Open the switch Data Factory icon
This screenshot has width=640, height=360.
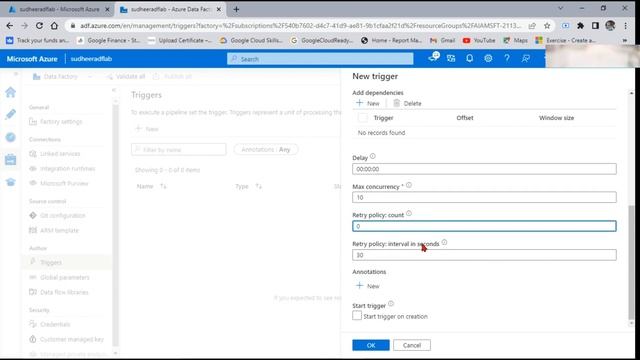451,58
